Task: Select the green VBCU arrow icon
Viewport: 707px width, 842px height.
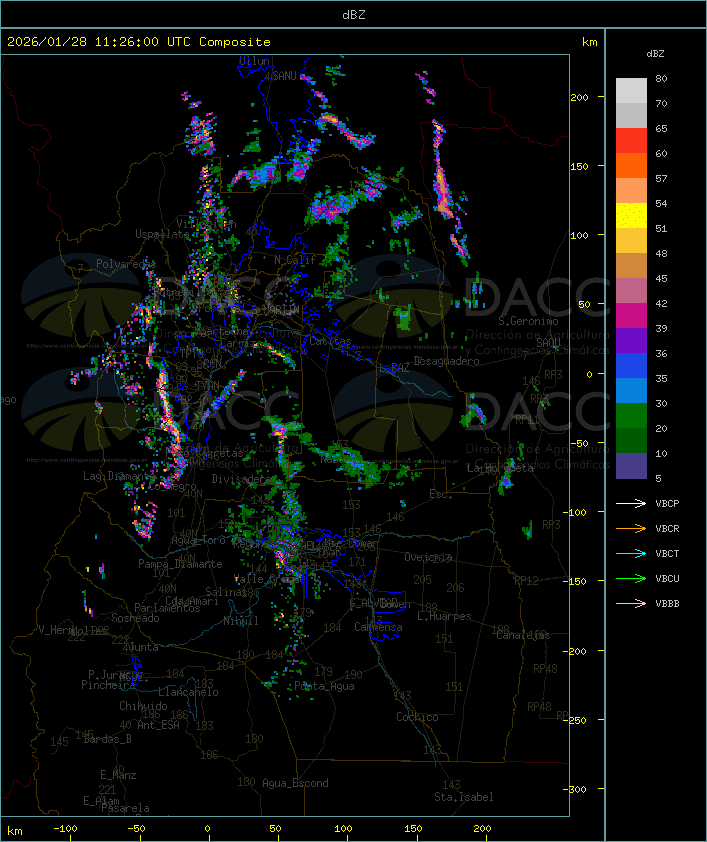Action: 632,578
